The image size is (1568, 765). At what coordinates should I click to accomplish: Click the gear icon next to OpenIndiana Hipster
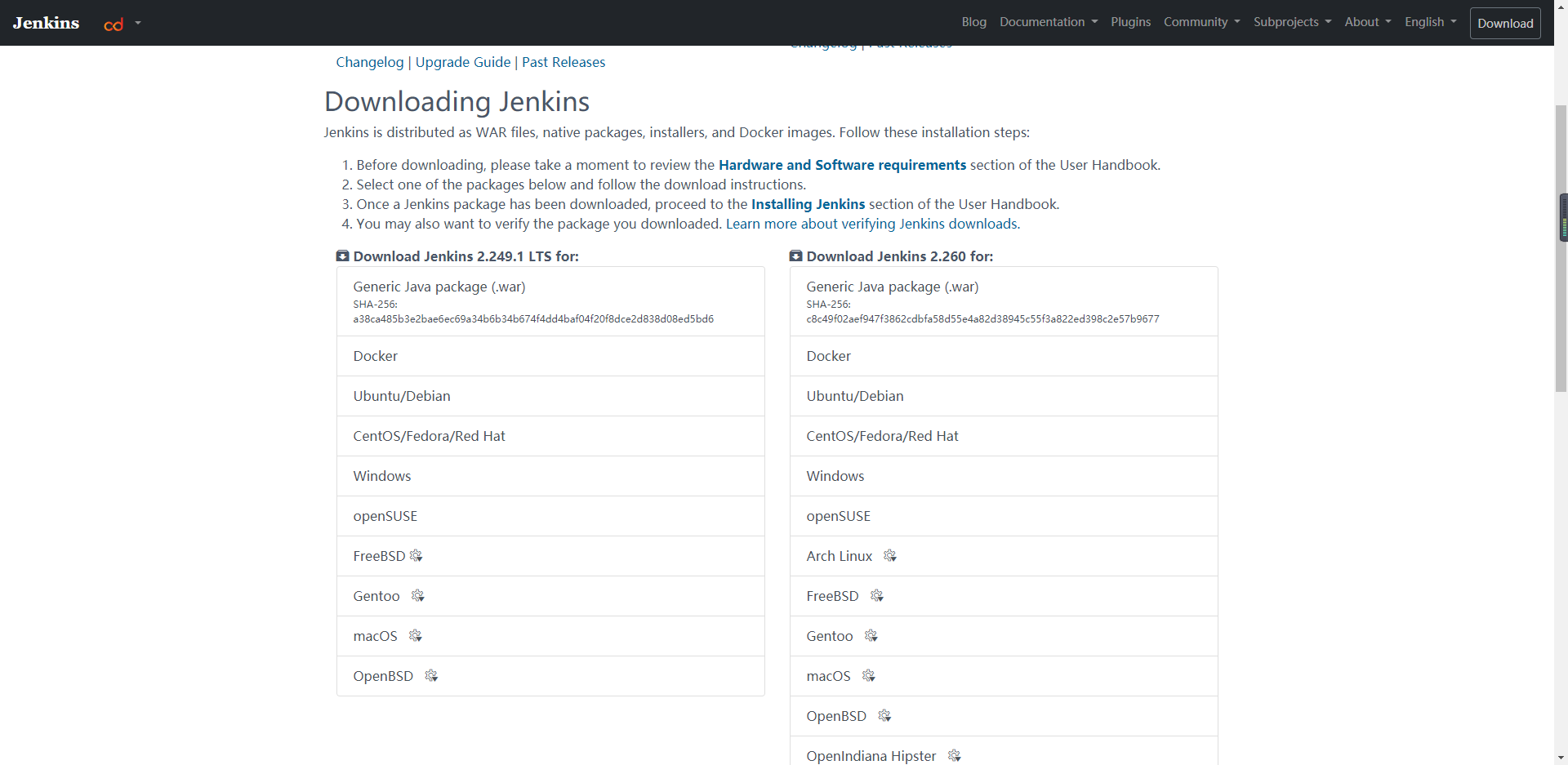coord(955,756)
